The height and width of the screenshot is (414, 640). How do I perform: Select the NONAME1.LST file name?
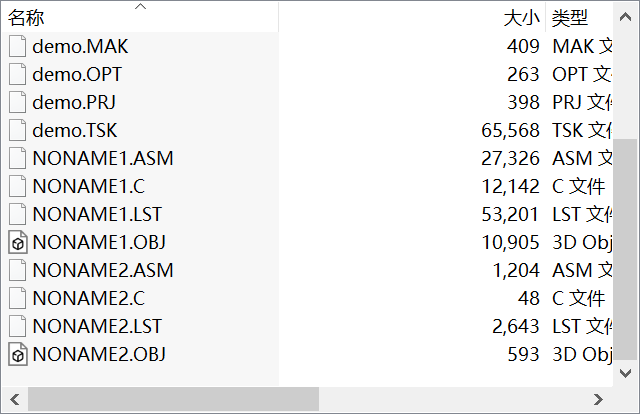[97, 214]
